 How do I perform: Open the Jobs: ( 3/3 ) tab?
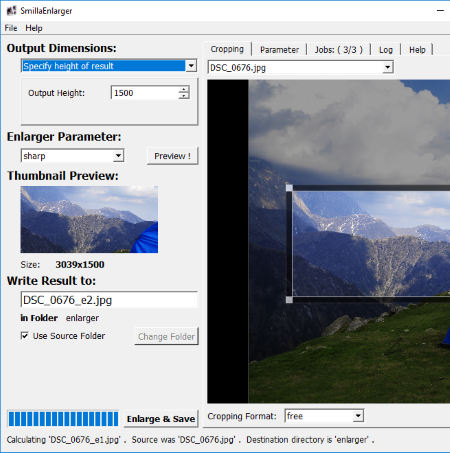338,50
